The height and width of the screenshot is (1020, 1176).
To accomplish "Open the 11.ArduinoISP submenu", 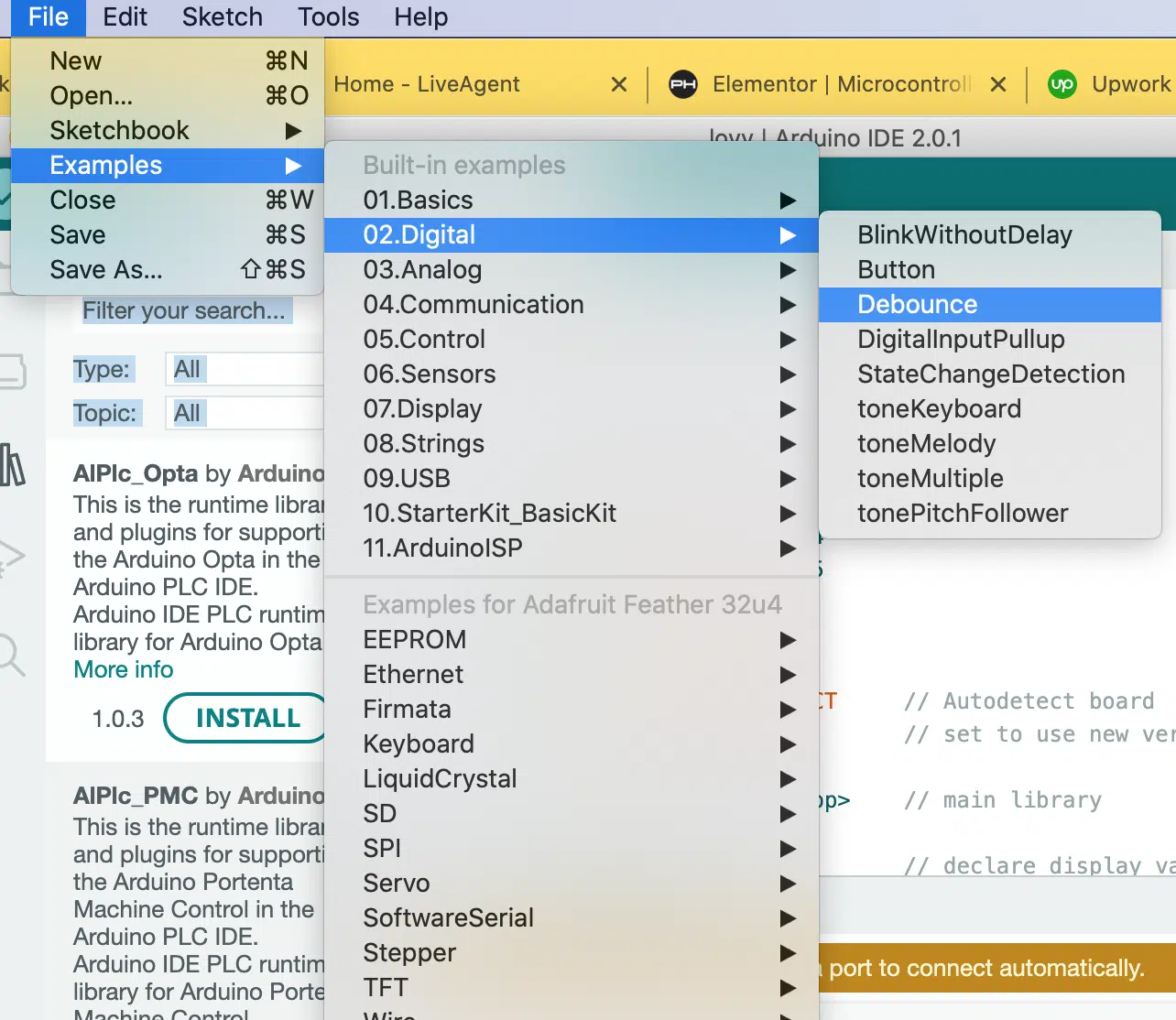I will (x=572, y=548).
